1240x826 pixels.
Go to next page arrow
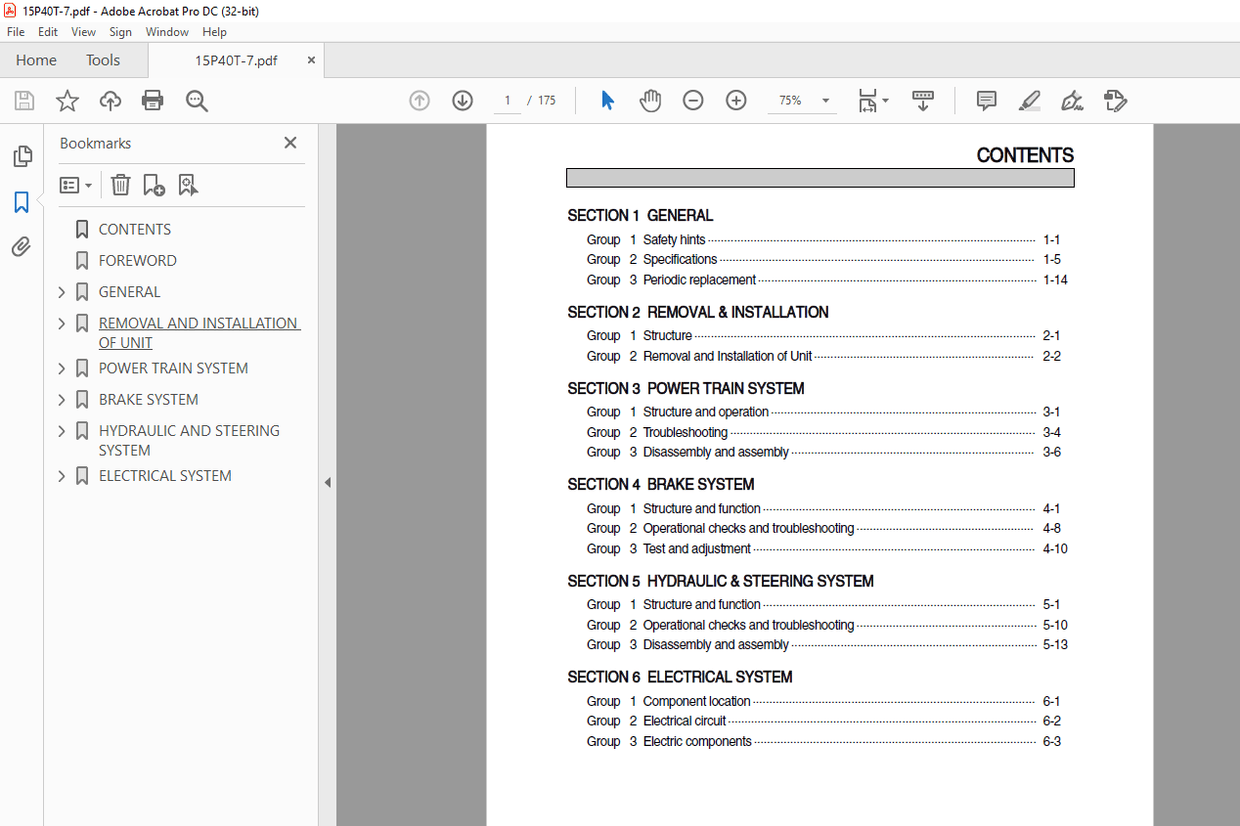462,100
